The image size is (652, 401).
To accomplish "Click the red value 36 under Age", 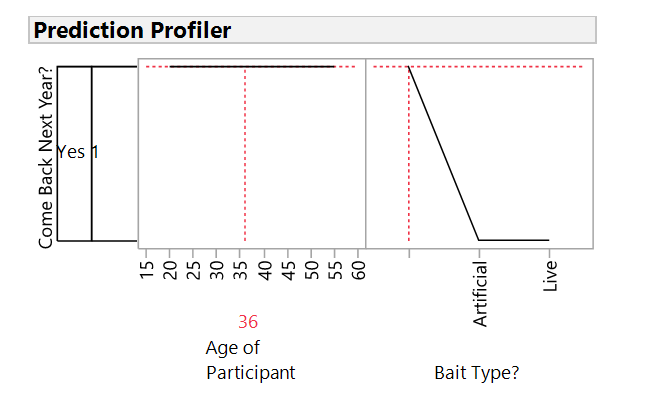I will pyautogui.click(x=248, y=322).
